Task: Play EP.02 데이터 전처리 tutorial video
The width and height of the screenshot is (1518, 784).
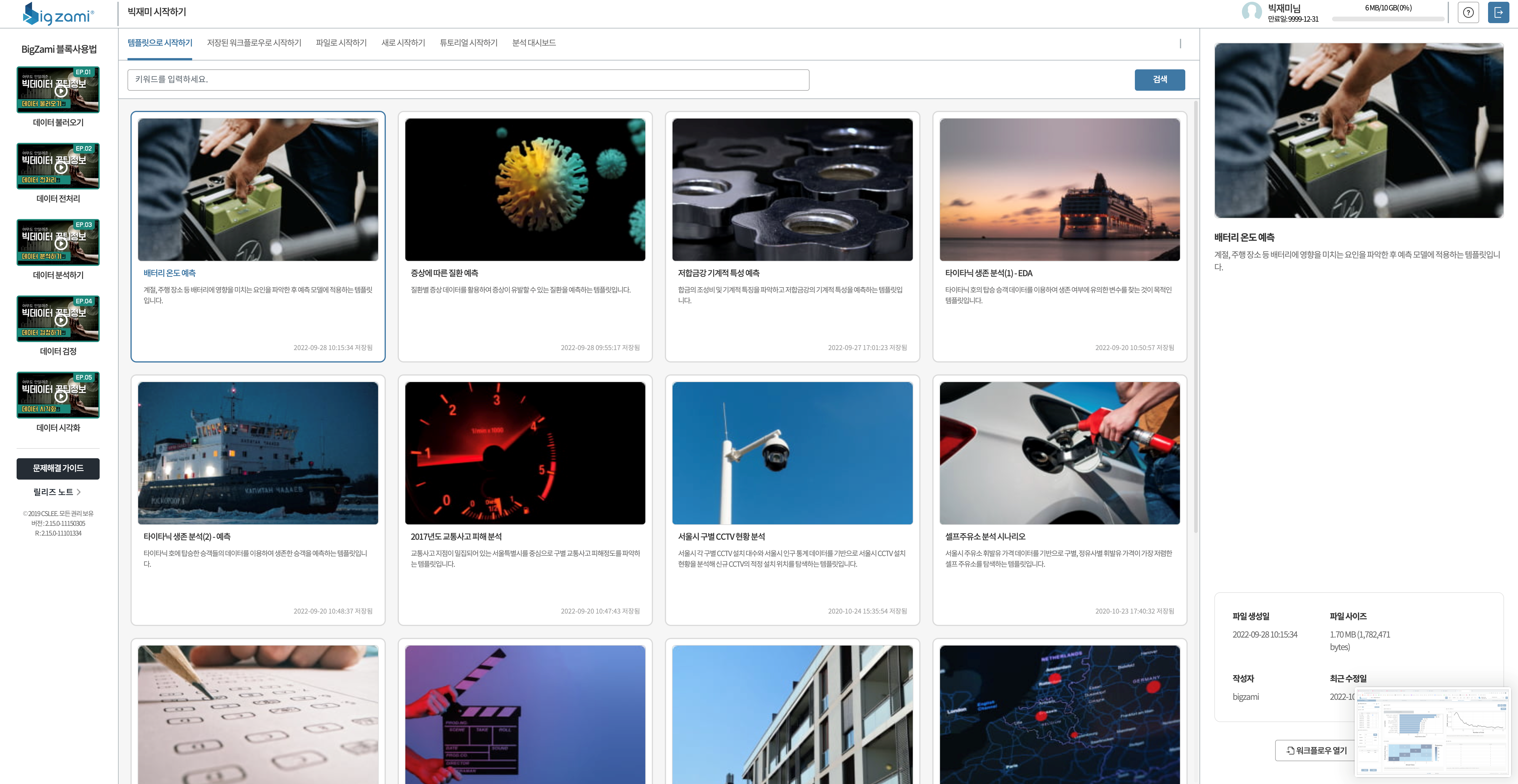Action: click(58, 166)
